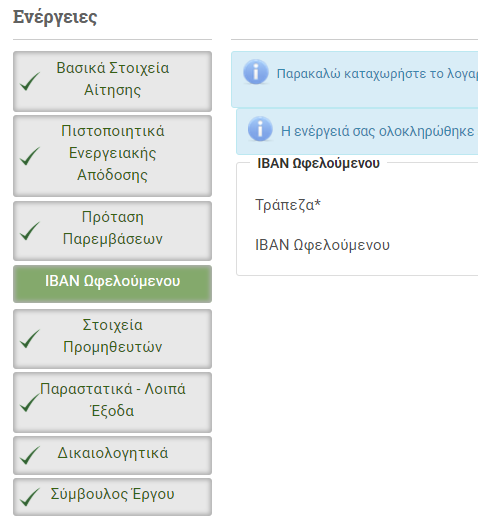This screenshot has height=525, width=478.
Task: Click checkmark icon beside Βασικά Στοιχεία Αίτησης
Action: pyautogui.click(x=30, y=81)
